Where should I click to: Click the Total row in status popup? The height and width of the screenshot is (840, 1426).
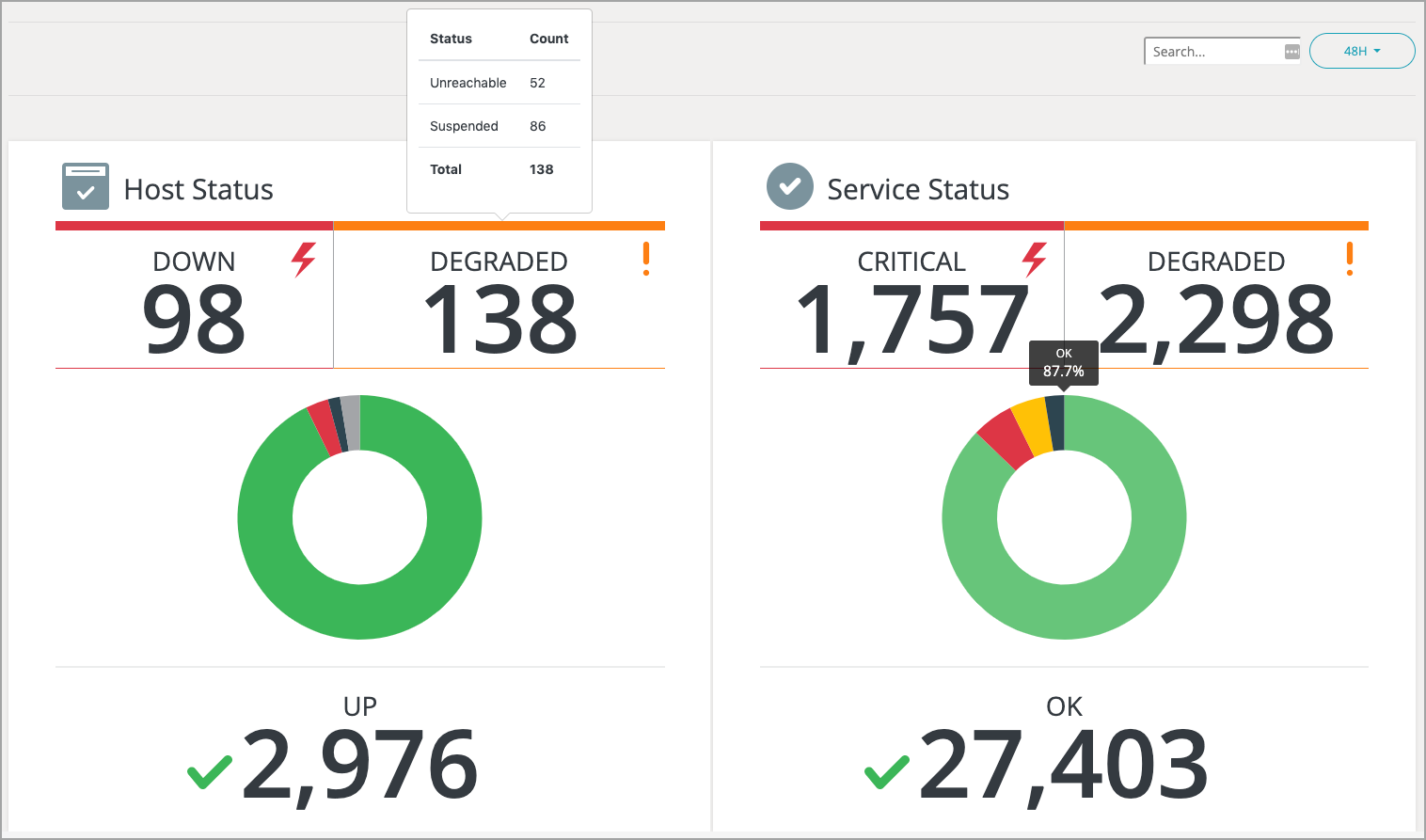point(499,169)
